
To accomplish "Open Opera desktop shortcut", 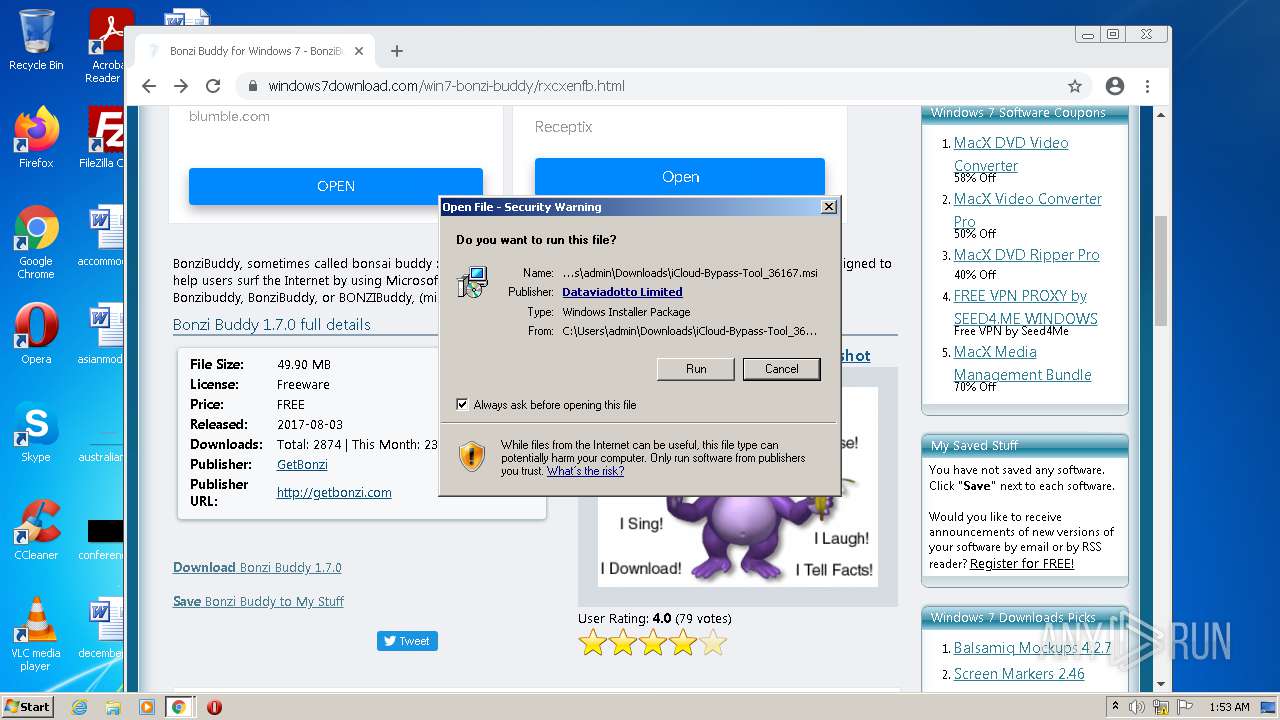I will coord(36,334).
